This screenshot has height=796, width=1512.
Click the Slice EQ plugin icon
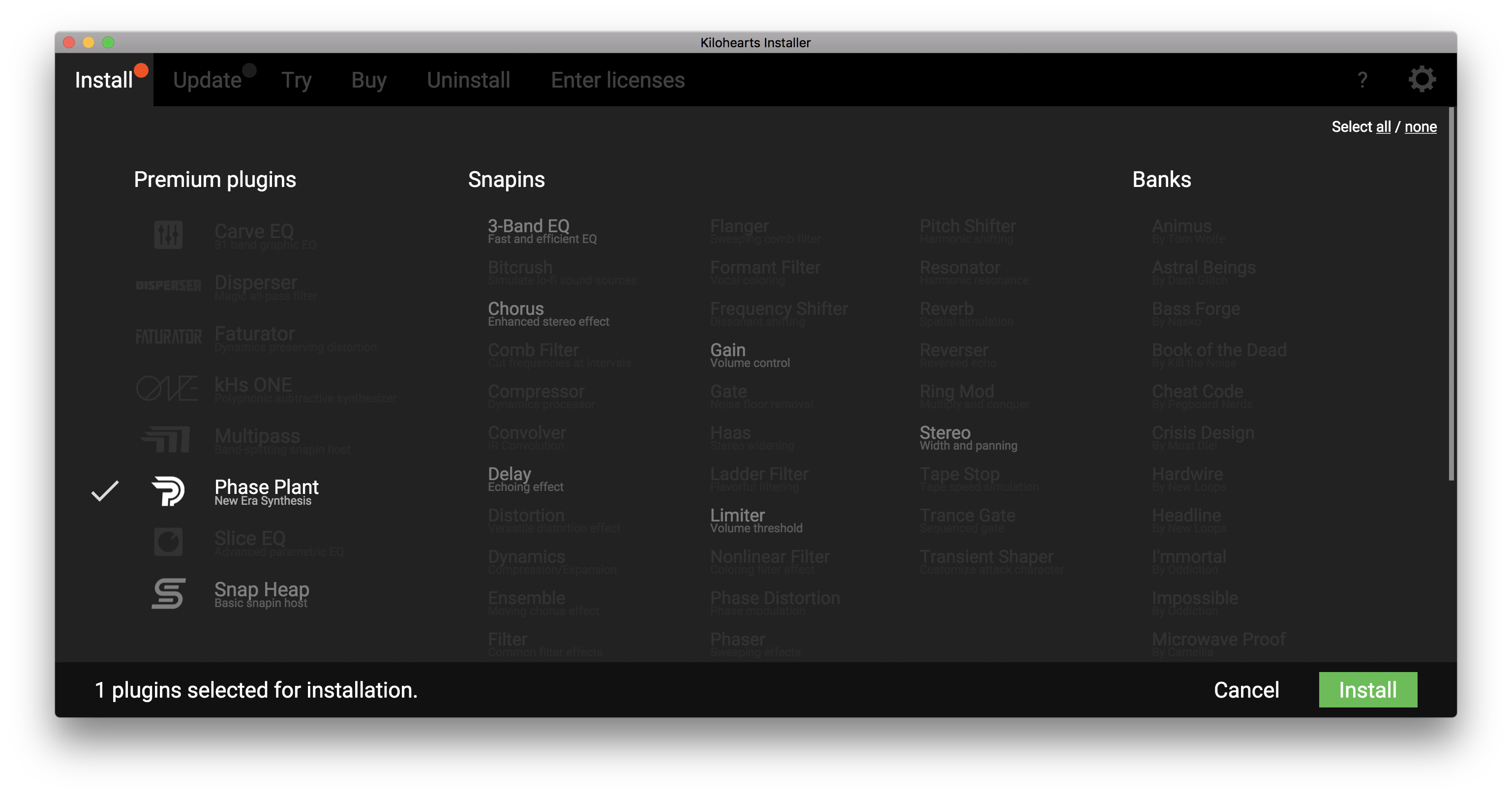(168, 541)
